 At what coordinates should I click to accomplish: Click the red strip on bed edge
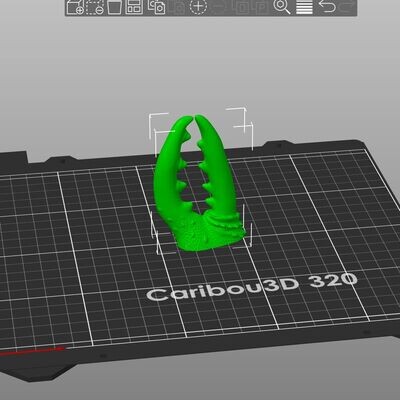click(32, 351)
